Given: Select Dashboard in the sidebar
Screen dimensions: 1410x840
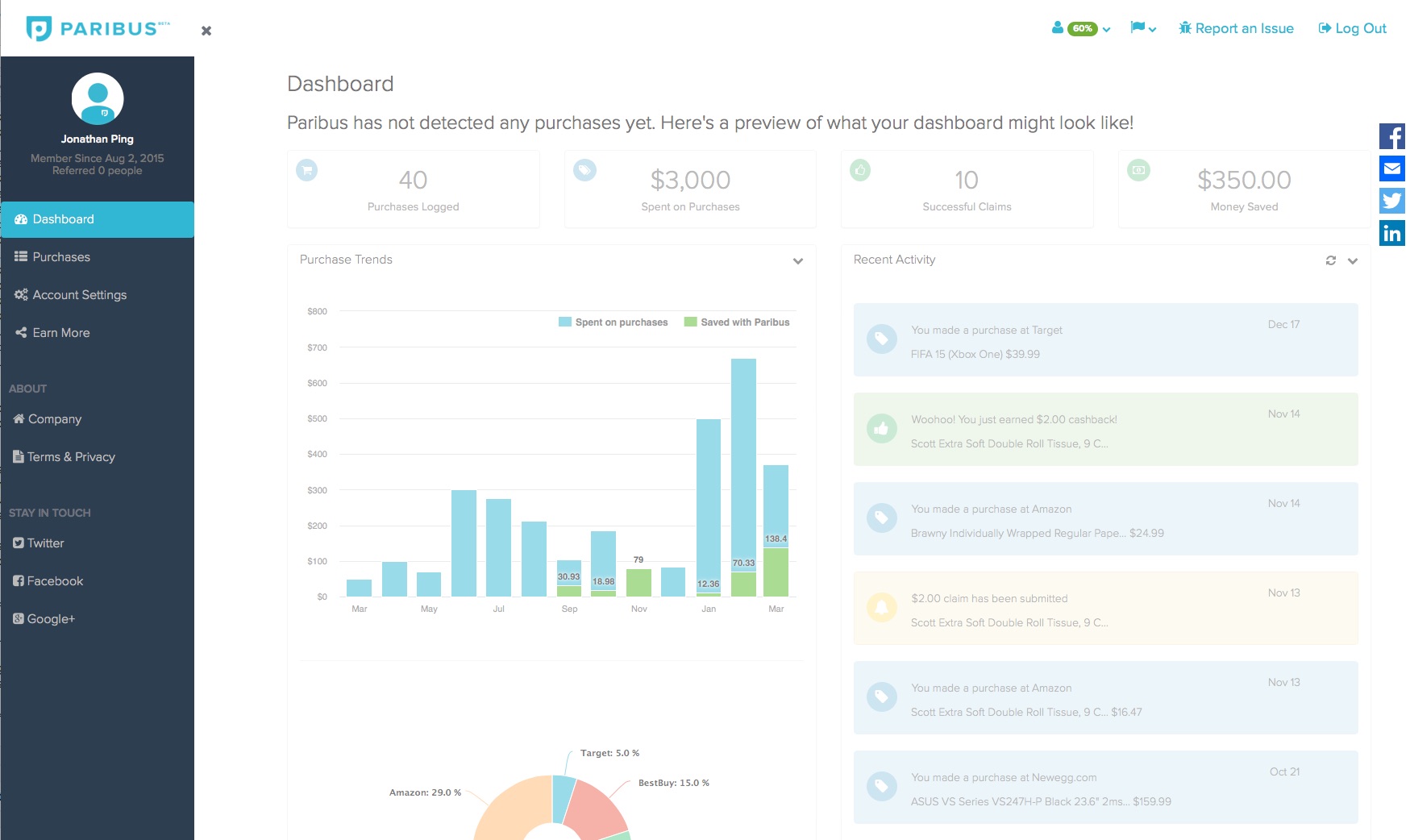Looking at the screenshot, I should (98, 219).
